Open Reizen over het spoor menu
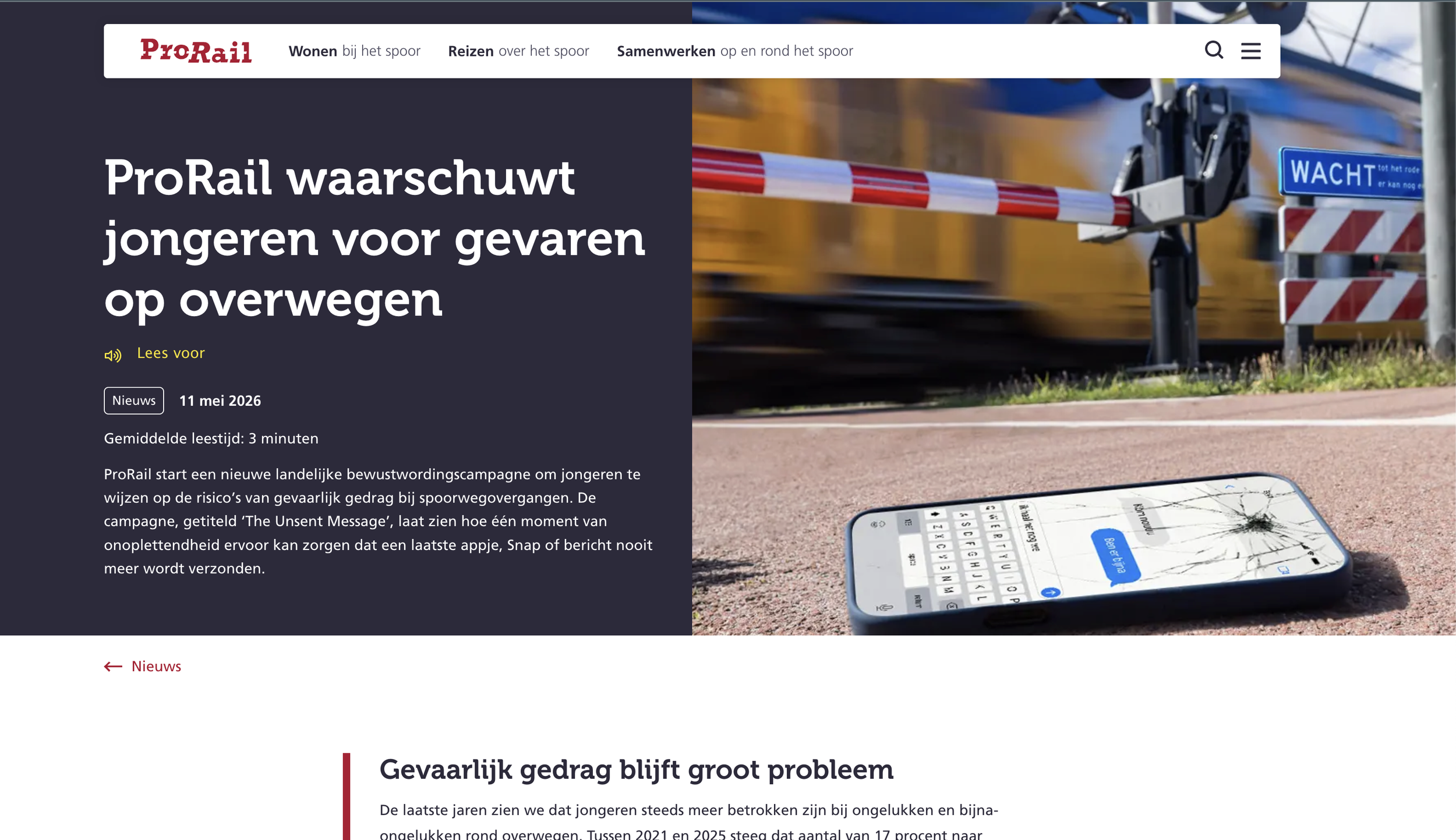Viewport: 1456px width, 840px height. click(518, 51)
